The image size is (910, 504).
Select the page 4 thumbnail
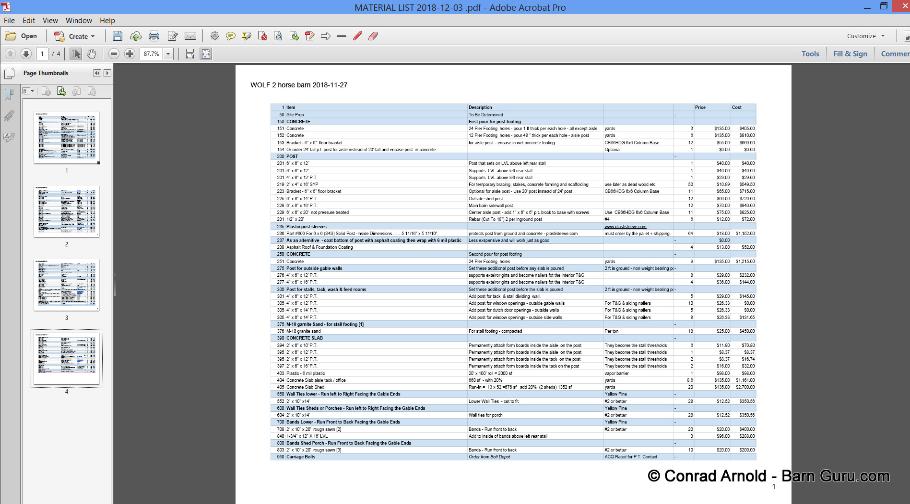pyautogui.click(x=66, y=358)
